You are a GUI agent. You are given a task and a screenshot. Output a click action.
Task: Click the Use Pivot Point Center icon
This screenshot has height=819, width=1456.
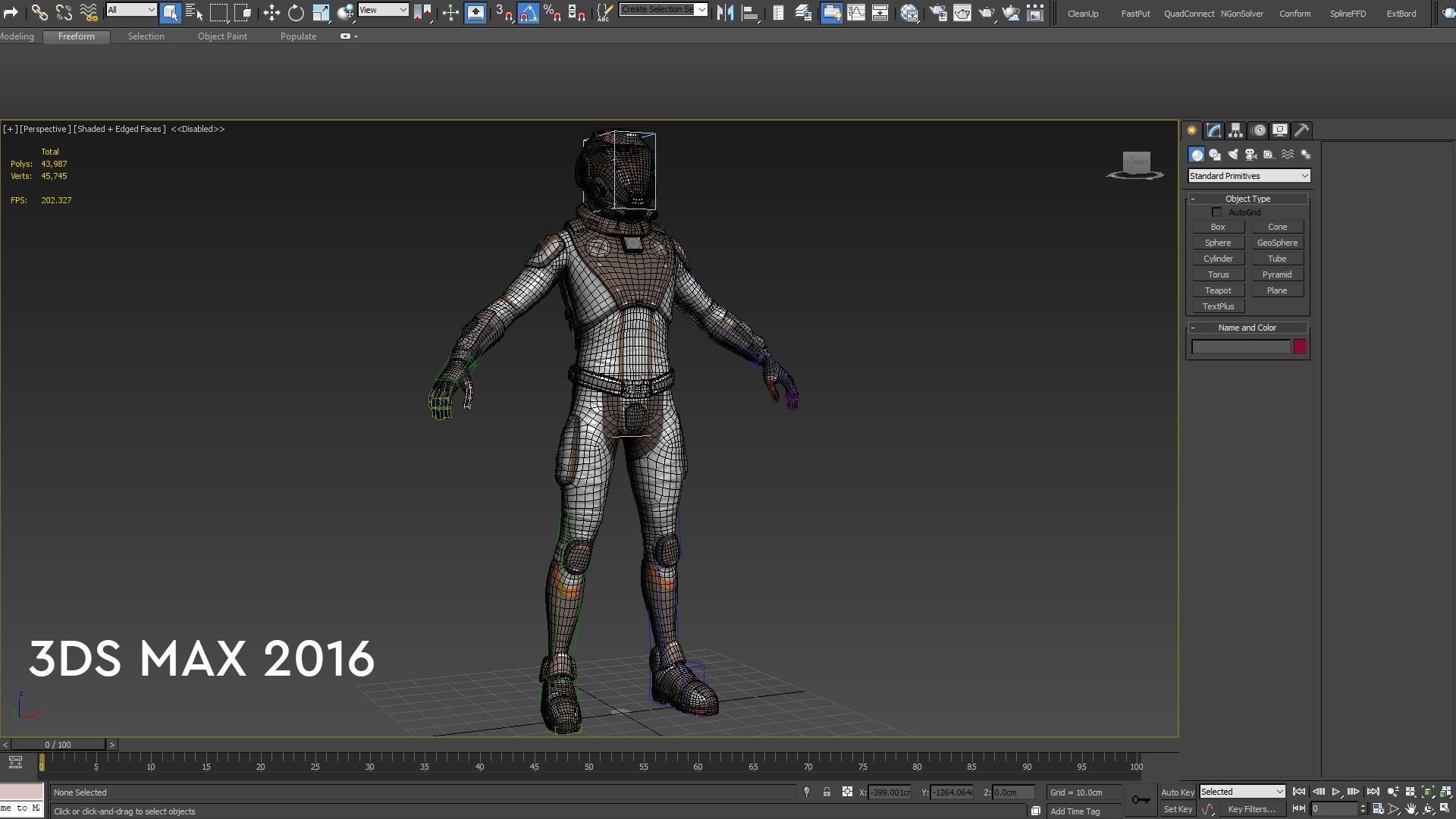click(x=422, y=12)
